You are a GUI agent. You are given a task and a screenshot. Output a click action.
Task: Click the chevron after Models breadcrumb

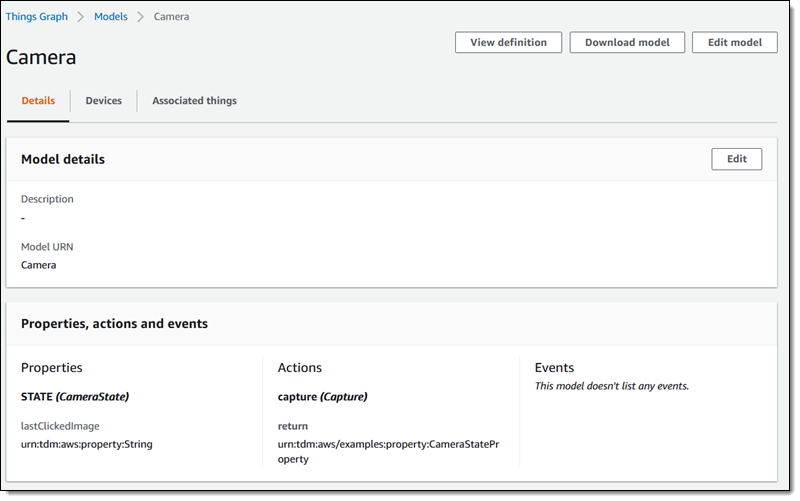coord(141,17)
